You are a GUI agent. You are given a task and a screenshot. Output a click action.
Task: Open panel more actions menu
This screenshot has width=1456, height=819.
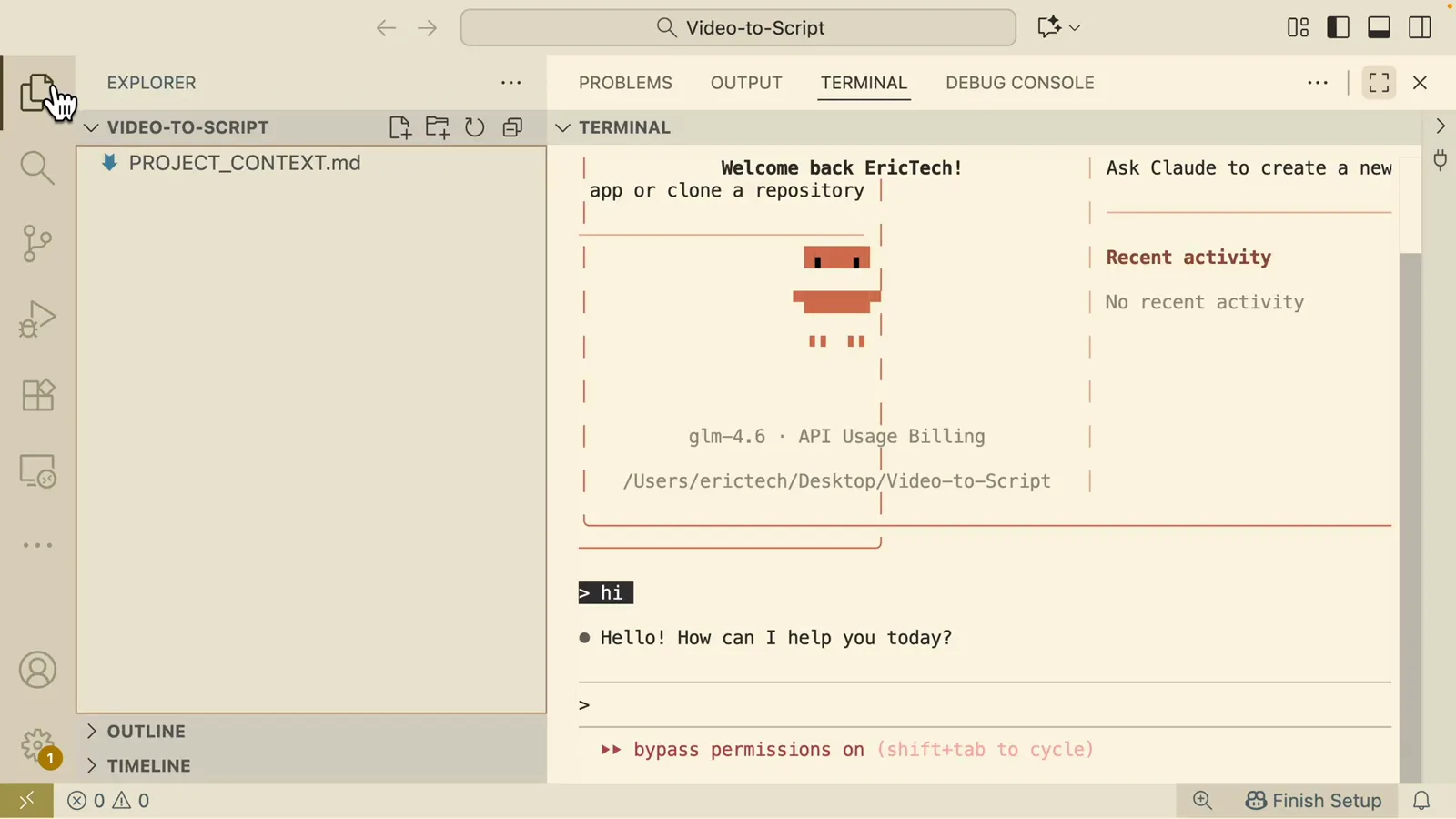[x=1318, y=83]
